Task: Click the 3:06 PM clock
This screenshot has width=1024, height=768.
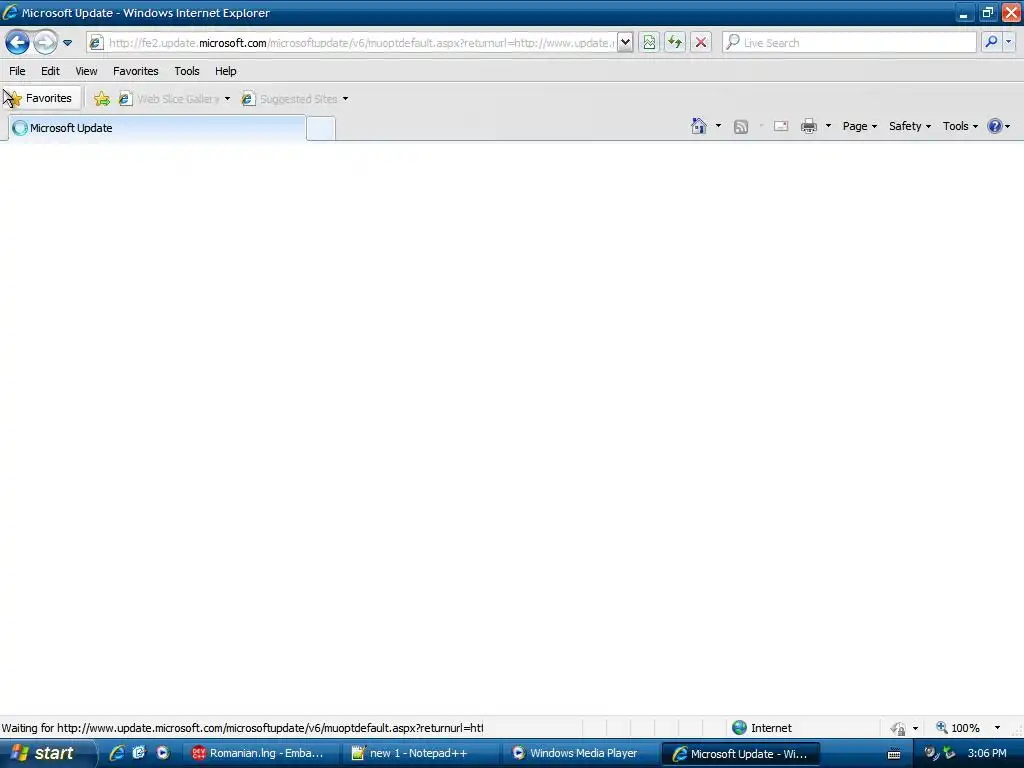Action: click(987, 754)
